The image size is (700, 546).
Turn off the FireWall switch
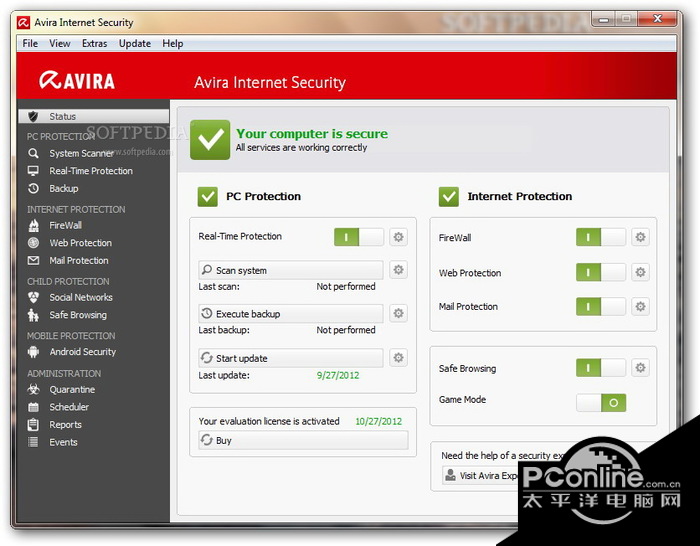click(601, 237)
